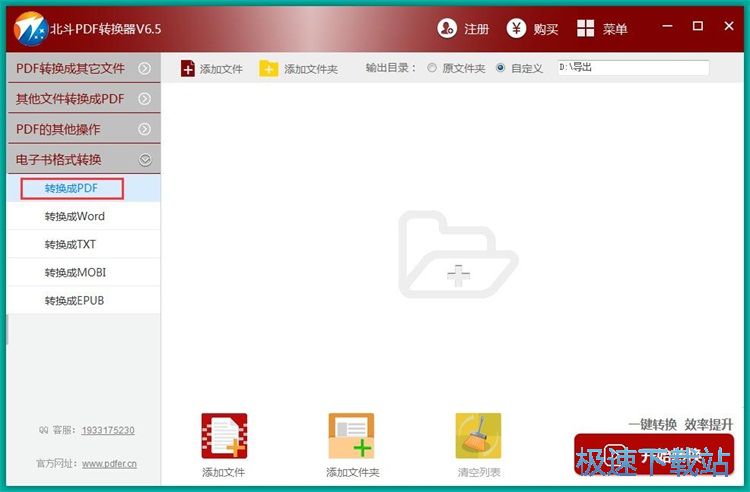
Task: Select 转换成PDF in sidebar
Action: pos(84,188)
